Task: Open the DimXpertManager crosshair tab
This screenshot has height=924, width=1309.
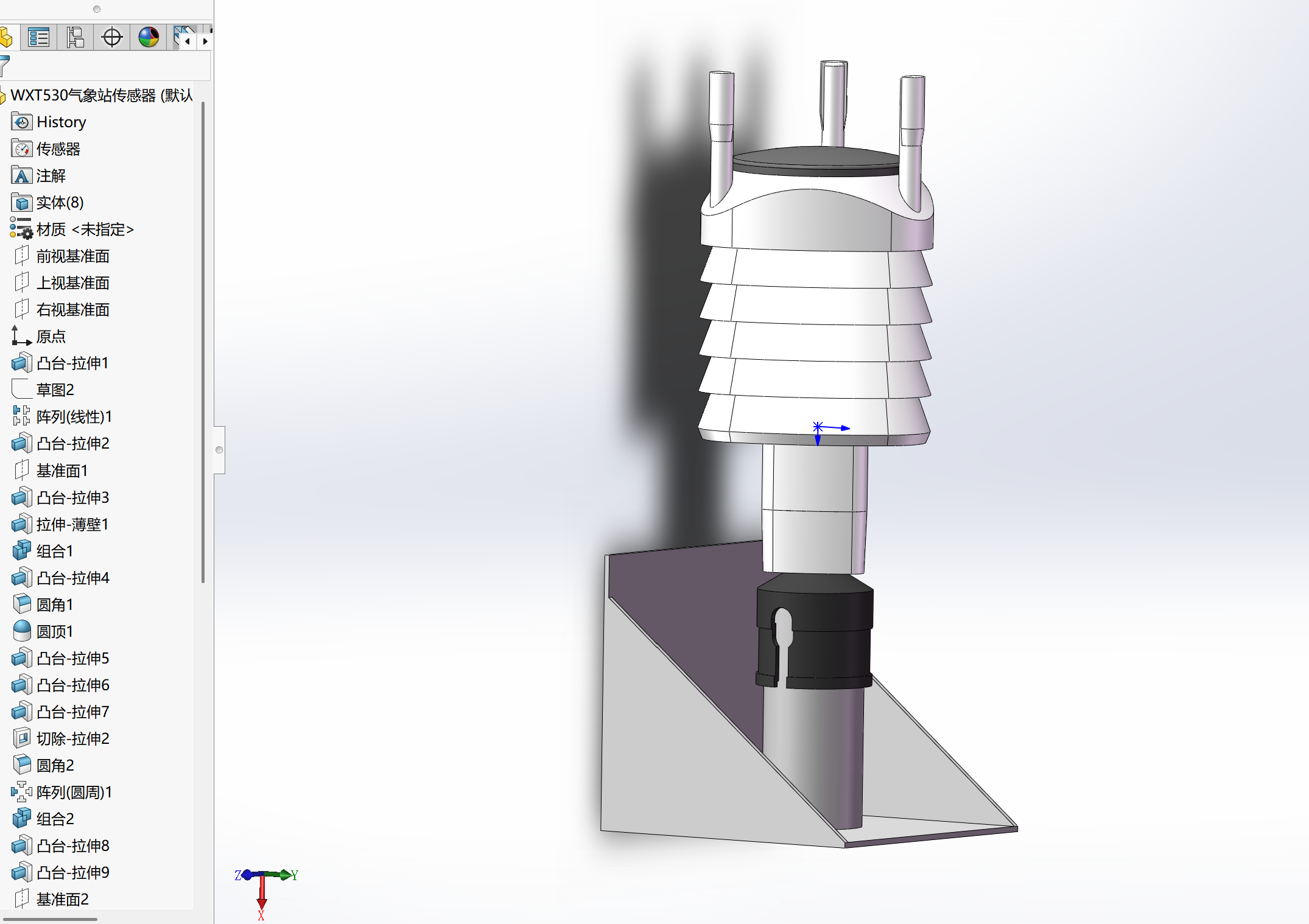Action: [112, 38]
